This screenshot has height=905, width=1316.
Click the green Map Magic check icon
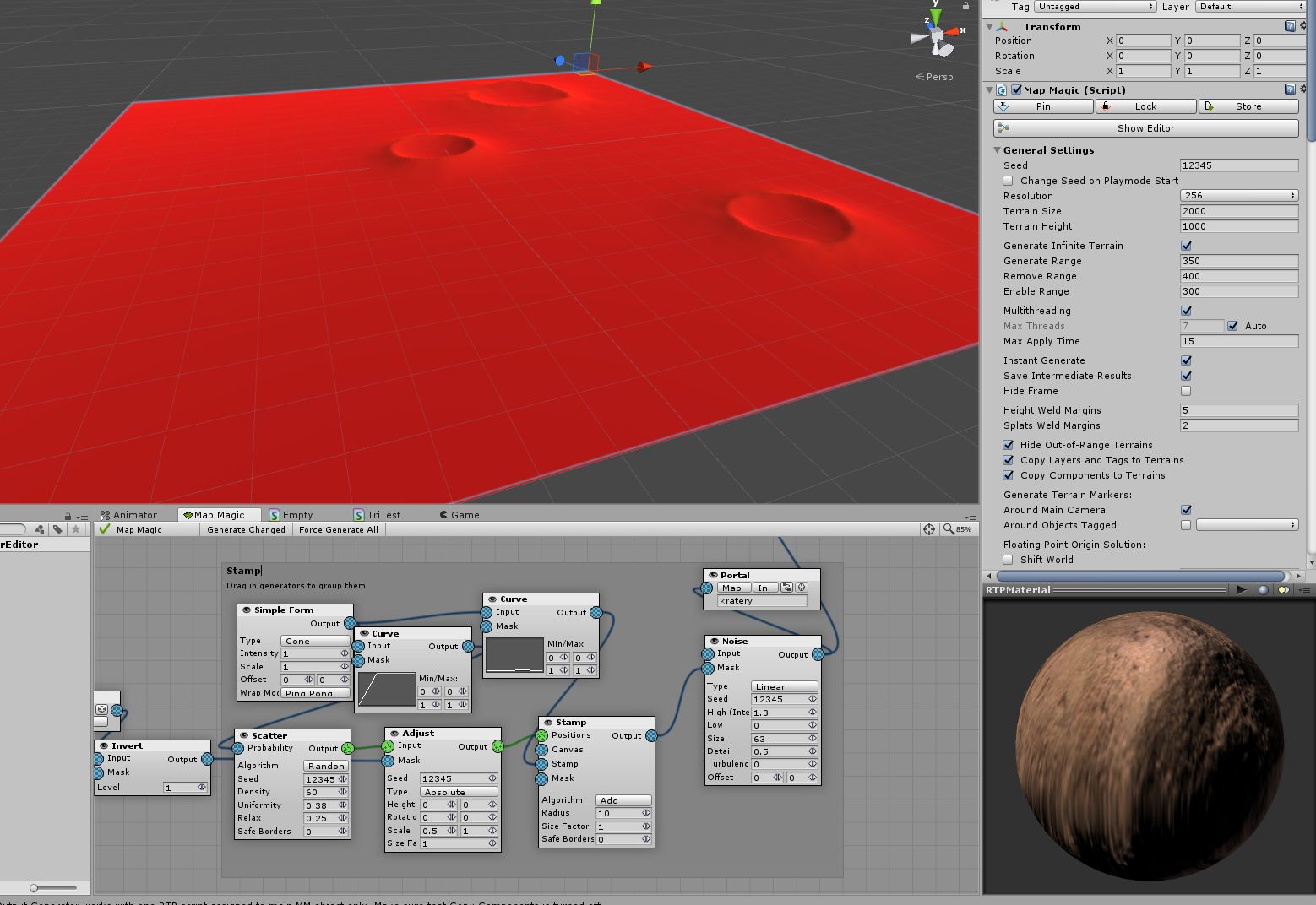(104, 529)
